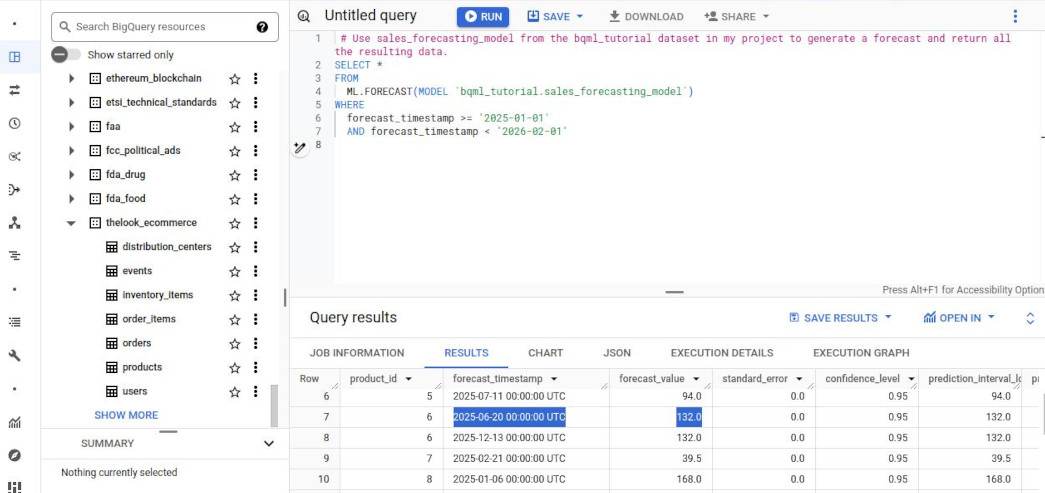Open actions menu for ethereum_blockchain
The width and height of the screenshot is (1045, 493).
pos(255,79)
